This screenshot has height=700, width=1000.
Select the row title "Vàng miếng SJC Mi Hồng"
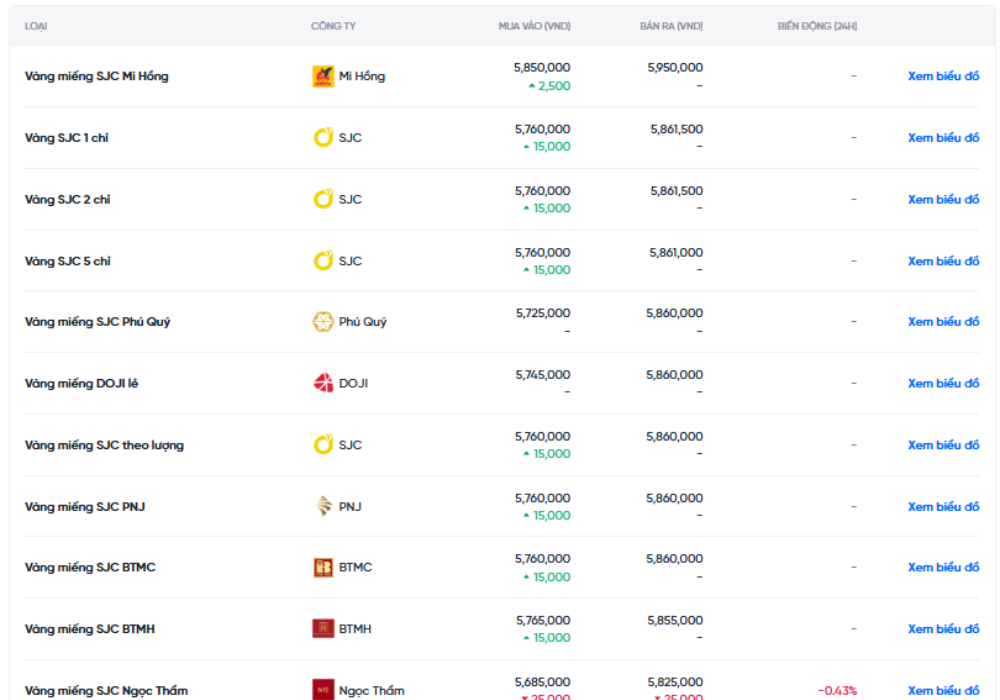coord(97,77)
